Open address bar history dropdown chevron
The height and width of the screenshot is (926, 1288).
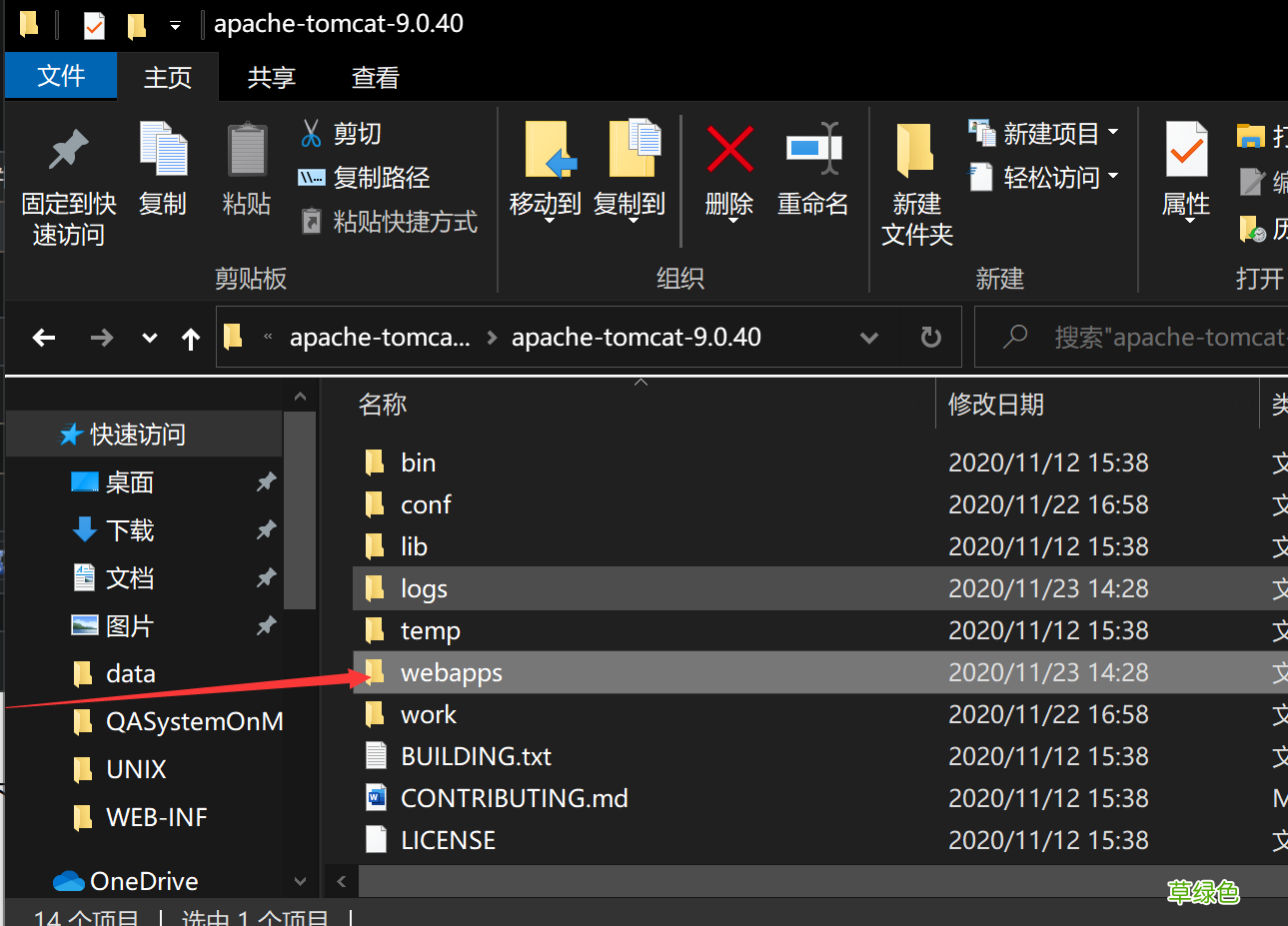[x=868, y=338]
